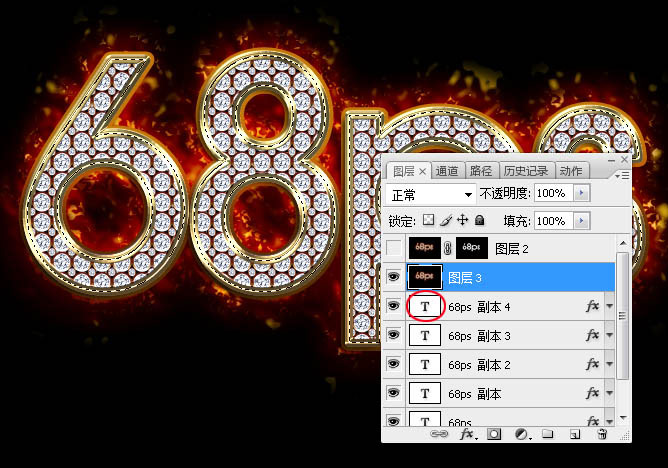The image size is (668, 468).
Task: Select the lock position move icon
Action: (x=462, y=220)
